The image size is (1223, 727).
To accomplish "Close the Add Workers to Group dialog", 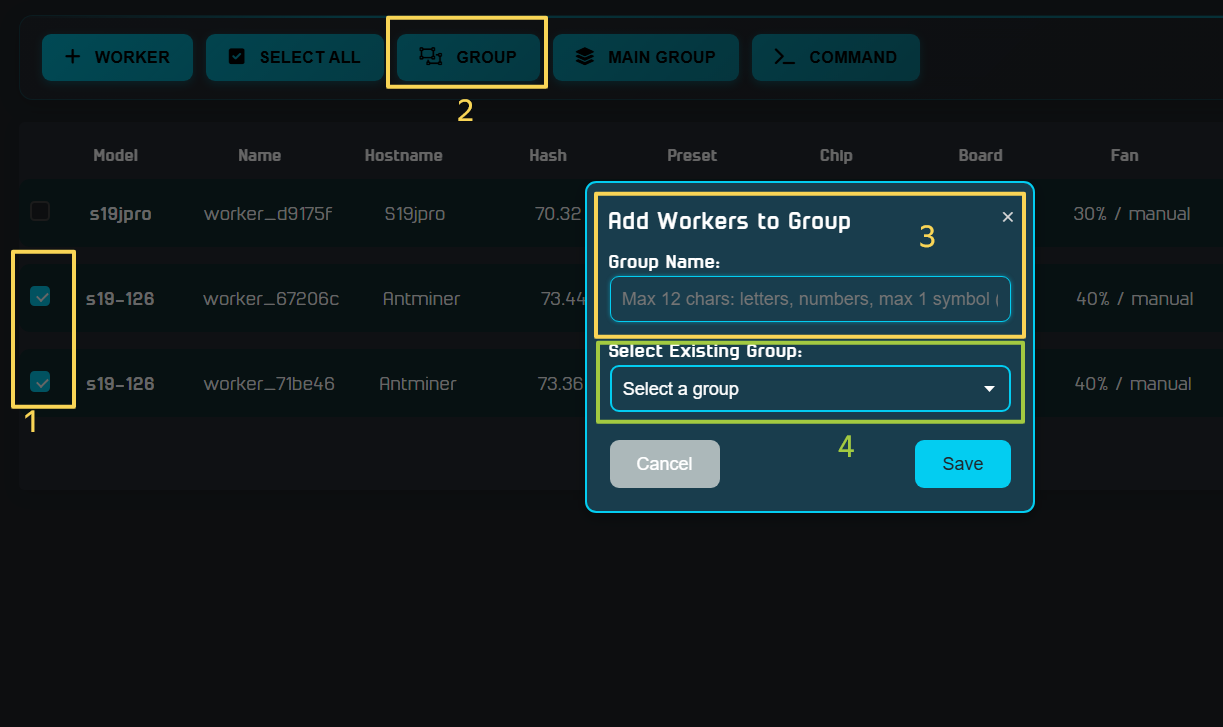I will (1007, 217).
